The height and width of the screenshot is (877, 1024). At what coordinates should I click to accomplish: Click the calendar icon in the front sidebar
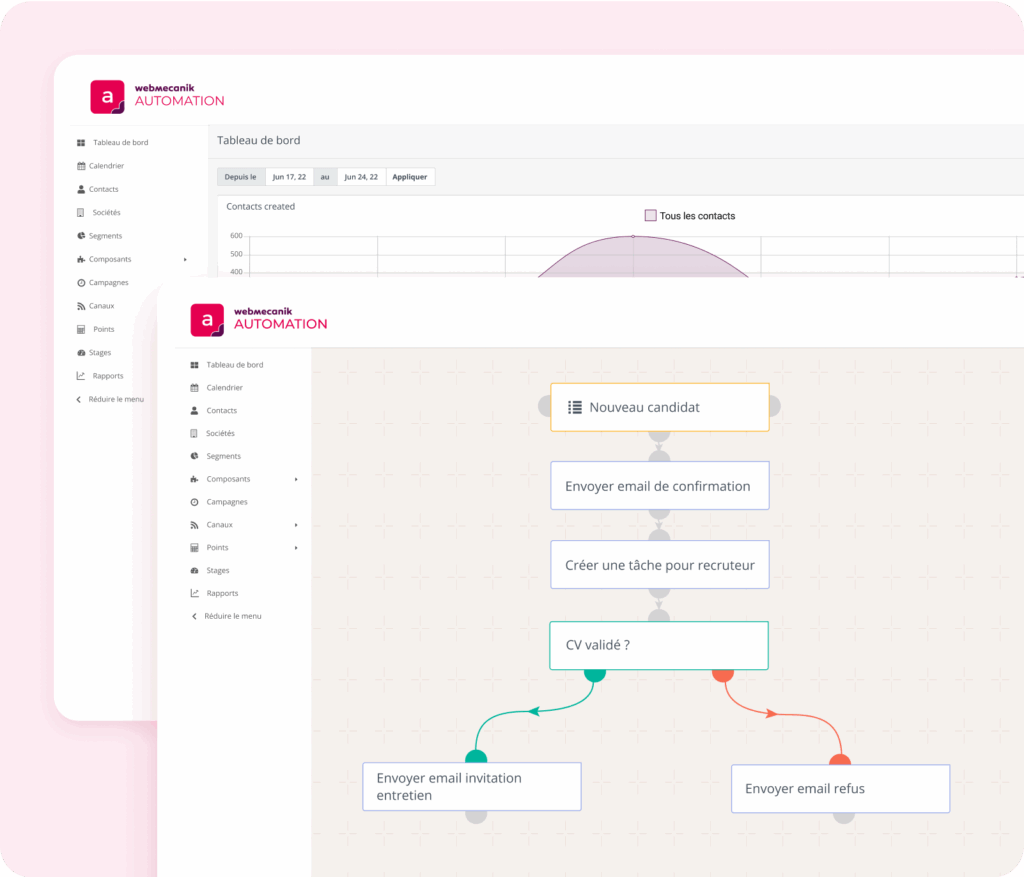[194, 388]
